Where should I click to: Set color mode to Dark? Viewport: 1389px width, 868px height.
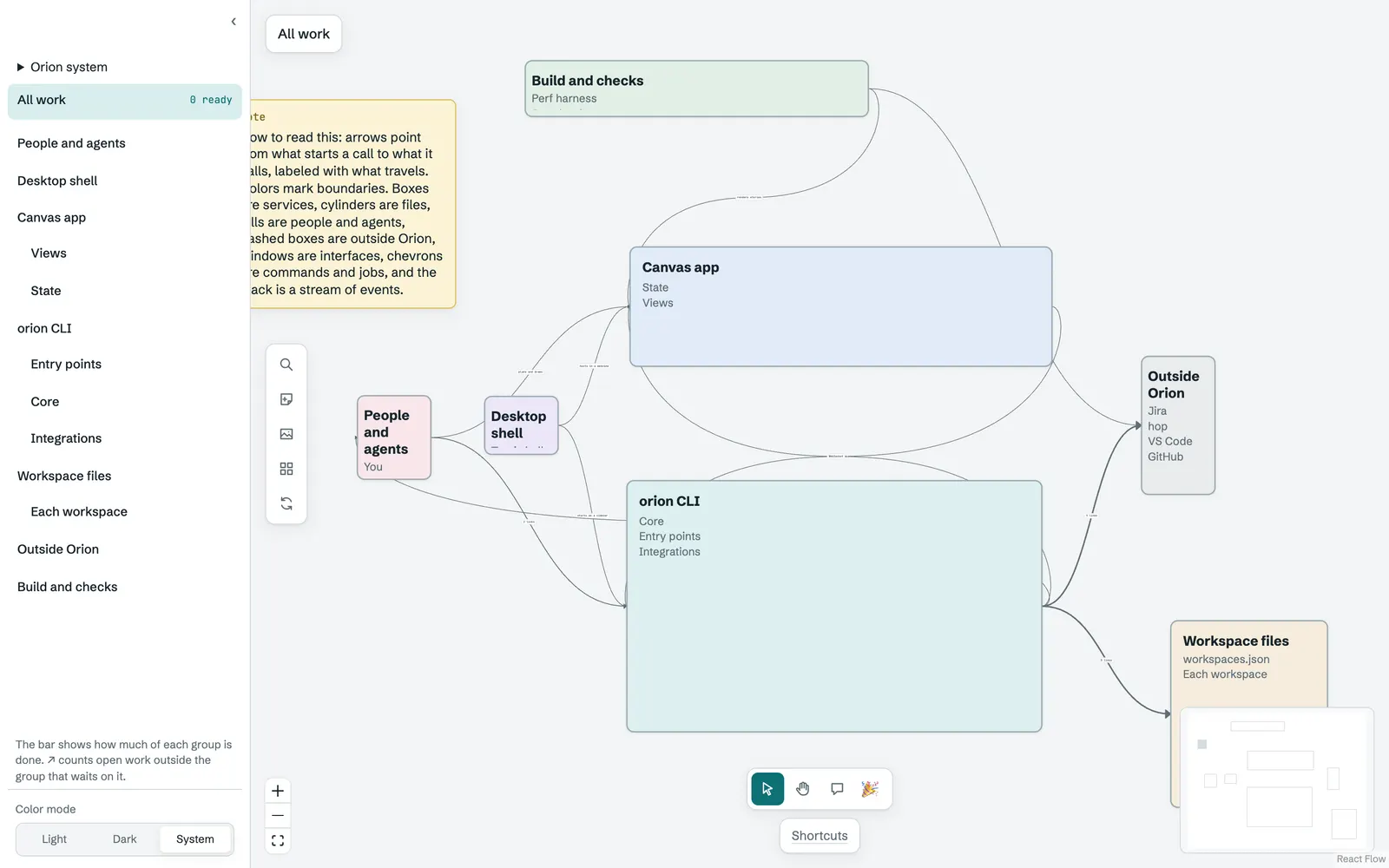click(x=124, y=839)
